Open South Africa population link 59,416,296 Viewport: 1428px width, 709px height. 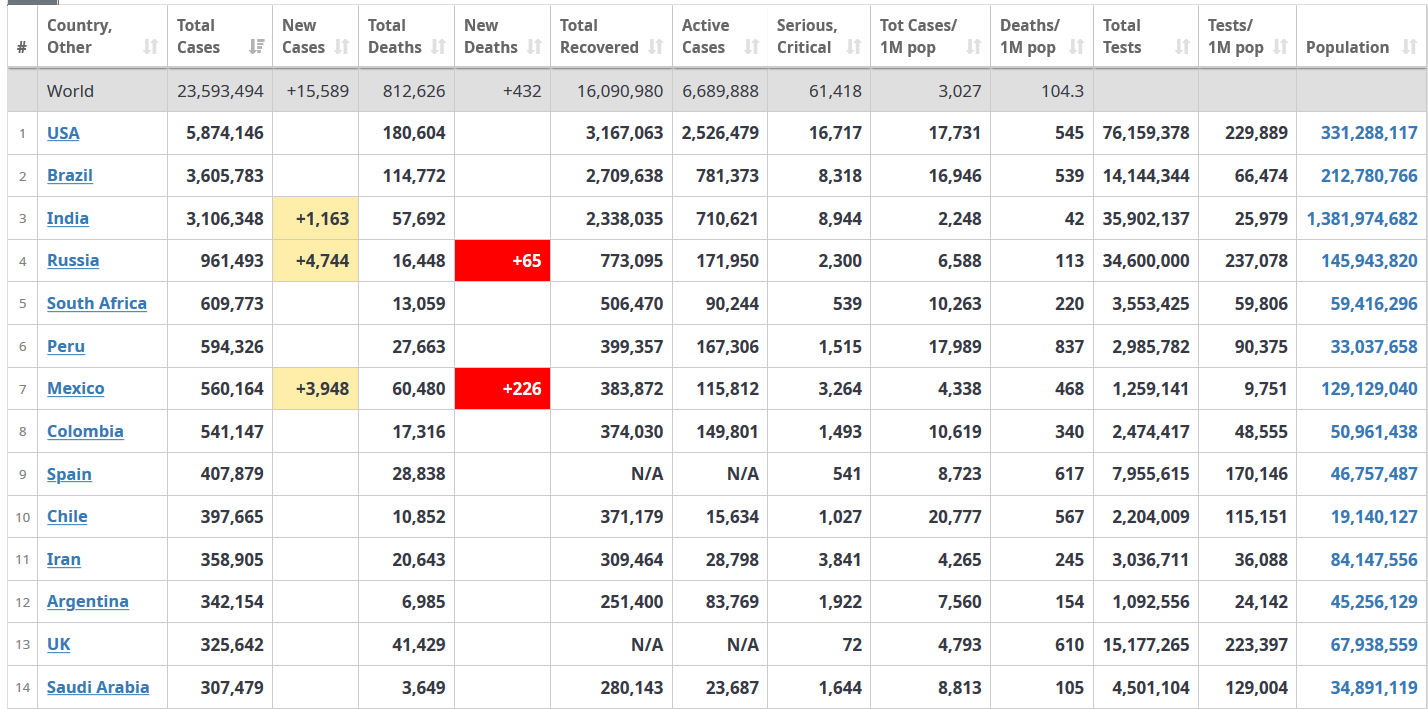click(1374, 303)
